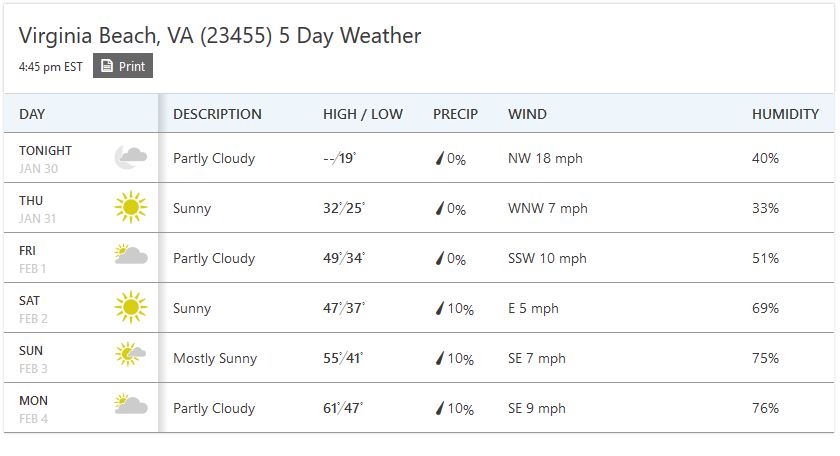840x456 pixels.
Task: Click Saturday's sun icon
Action: point(130,307)
